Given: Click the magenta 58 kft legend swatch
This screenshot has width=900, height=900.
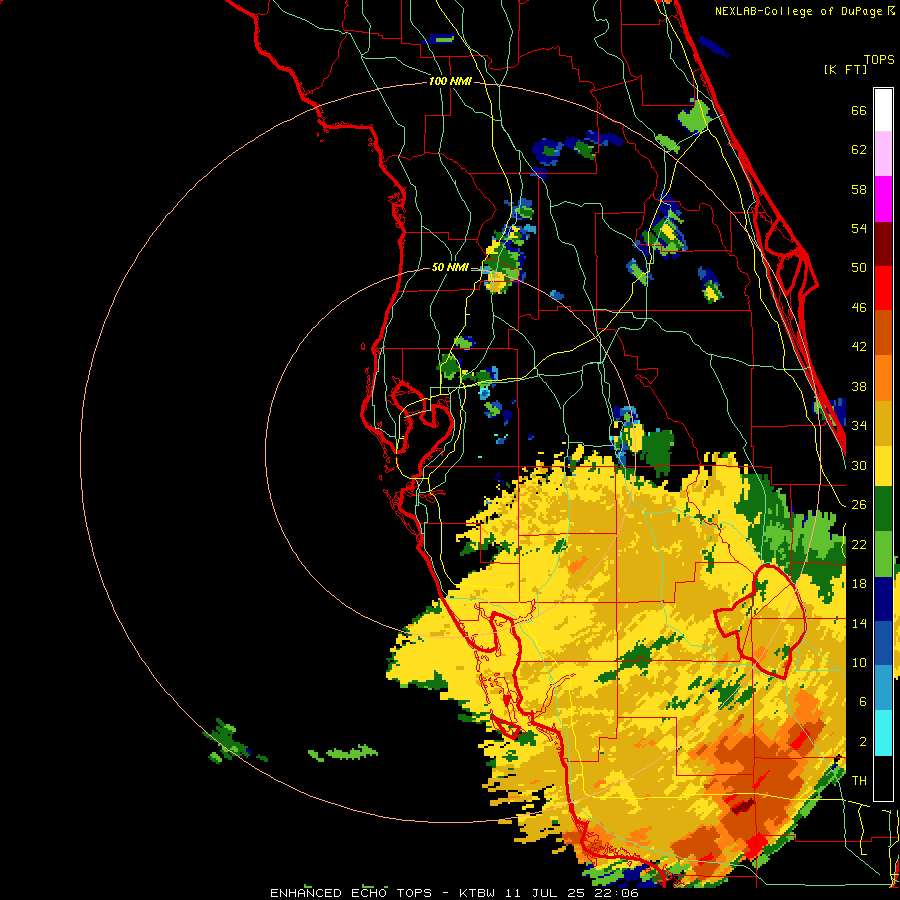Looking at the screenshot, I should (x=883, y=199).
